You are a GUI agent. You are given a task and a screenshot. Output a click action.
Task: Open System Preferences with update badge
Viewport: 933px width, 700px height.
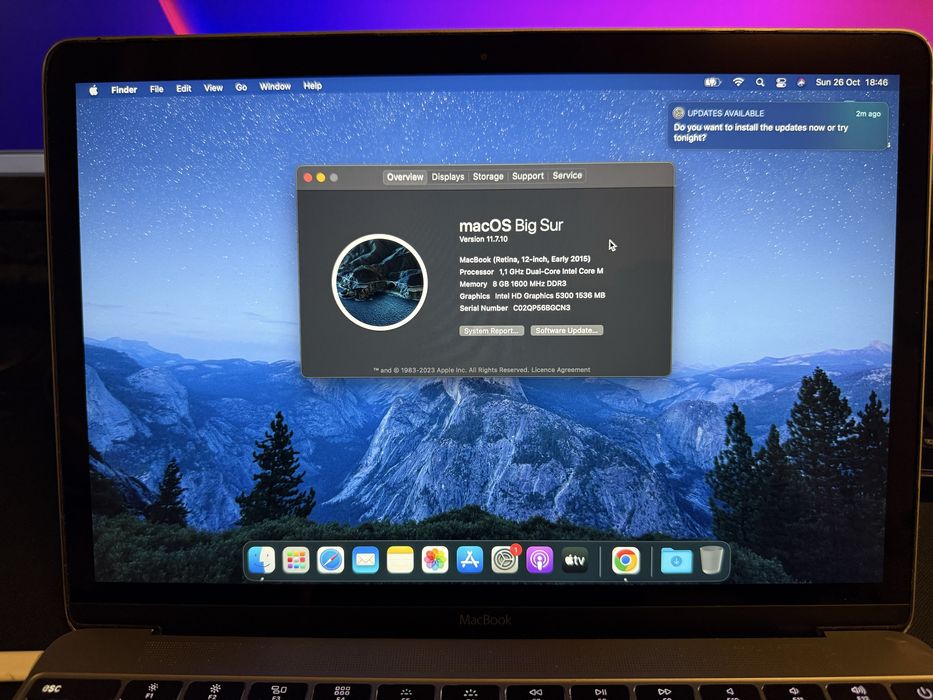505,560
